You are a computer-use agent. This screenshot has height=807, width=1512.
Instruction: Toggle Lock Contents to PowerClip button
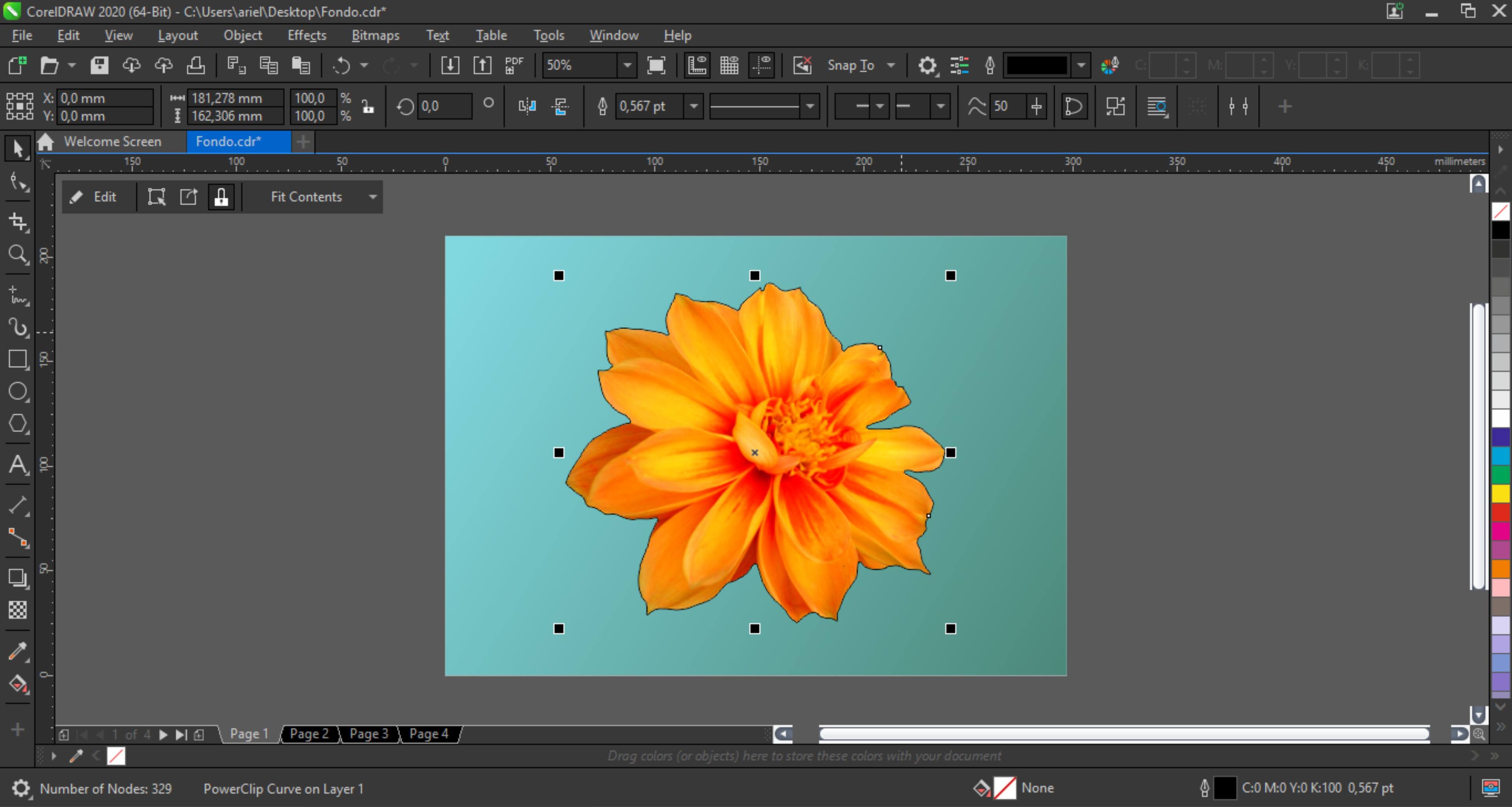pyautogui.click(x=221, y=197)
